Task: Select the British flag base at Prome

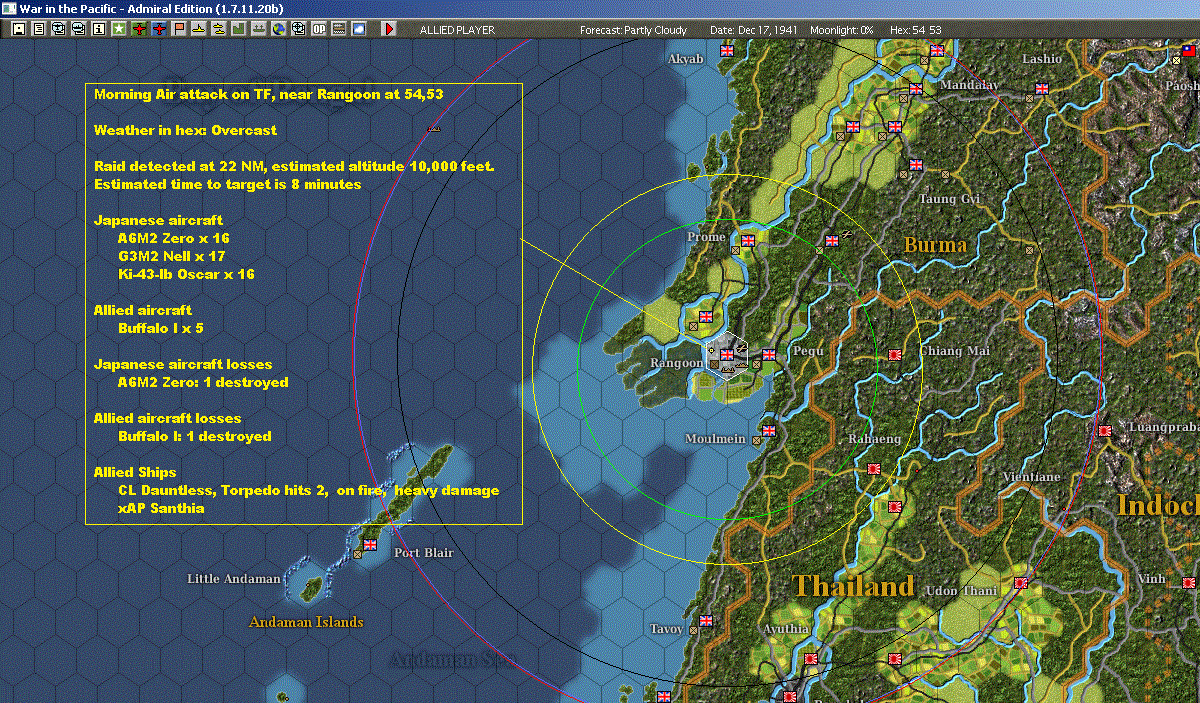Action: 747,240
